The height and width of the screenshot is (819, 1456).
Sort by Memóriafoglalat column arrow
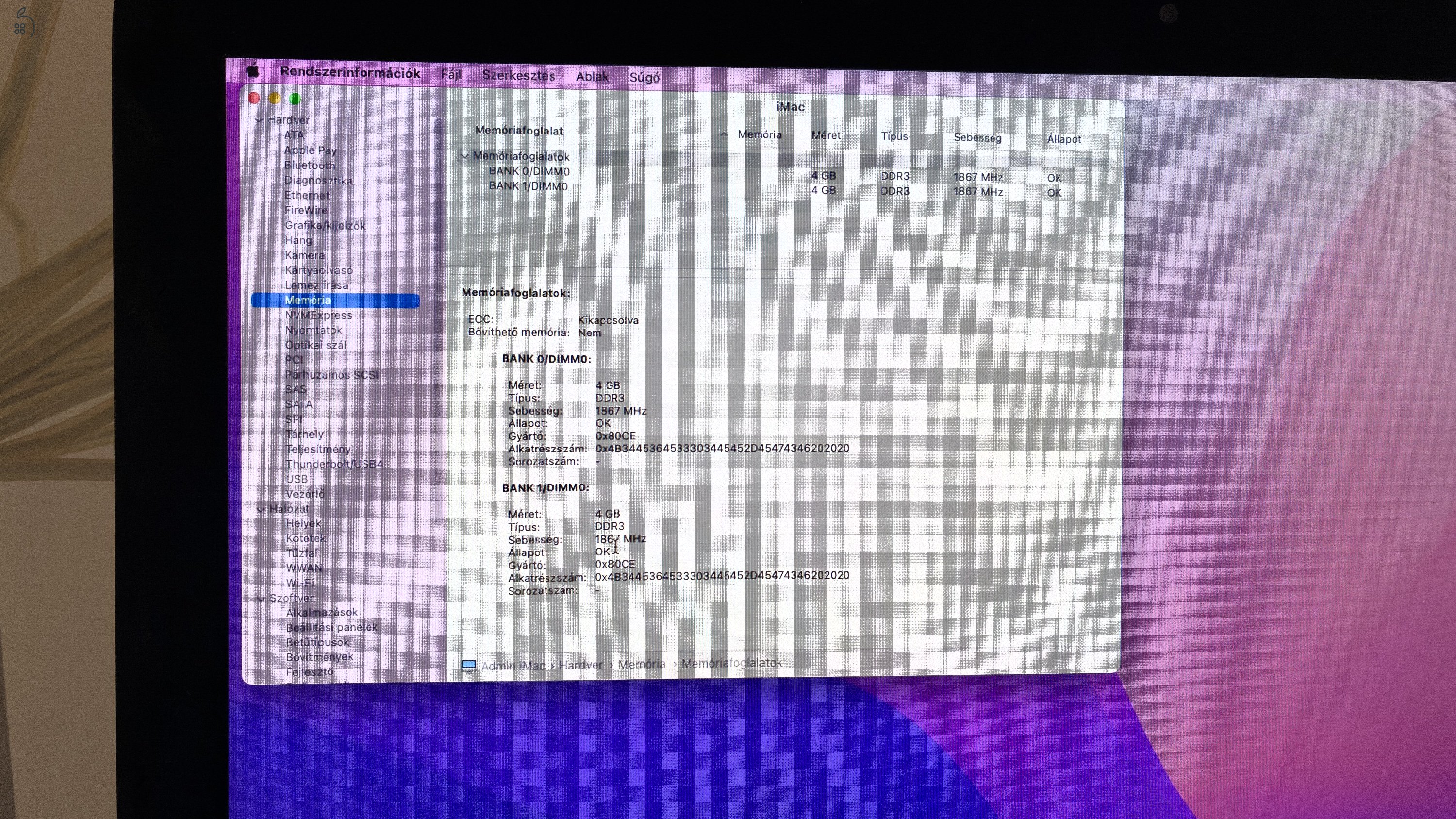pos(724,134)
